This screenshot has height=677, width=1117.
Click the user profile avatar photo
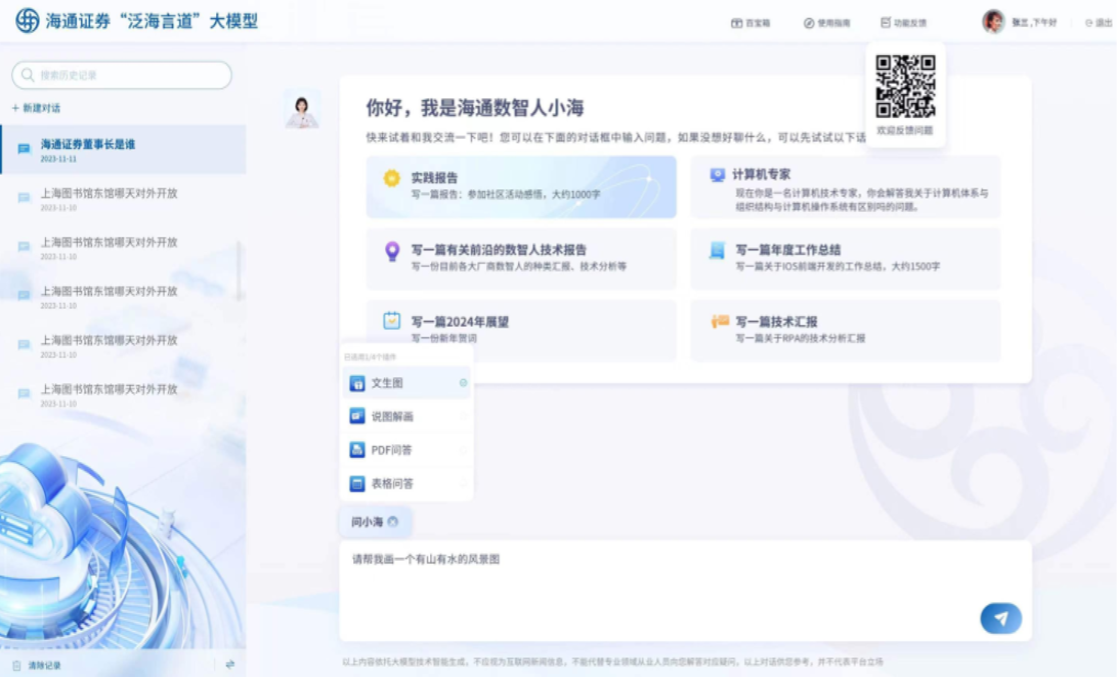pyautogui.click(x=993, y=21)
